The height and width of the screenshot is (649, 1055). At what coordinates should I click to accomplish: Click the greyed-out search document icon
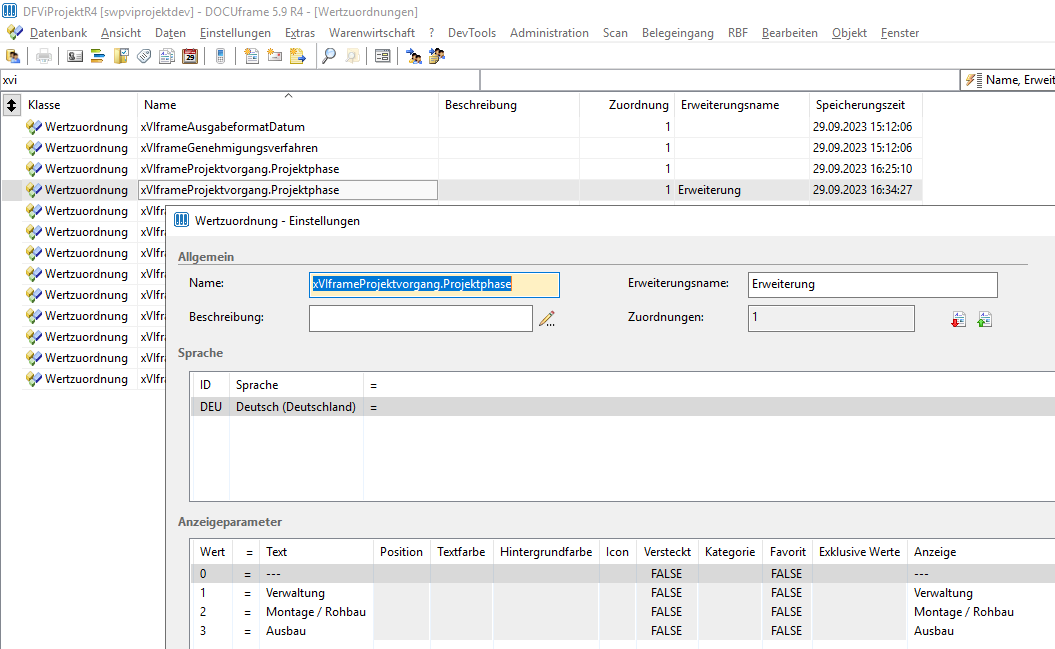tap(352, 56)
